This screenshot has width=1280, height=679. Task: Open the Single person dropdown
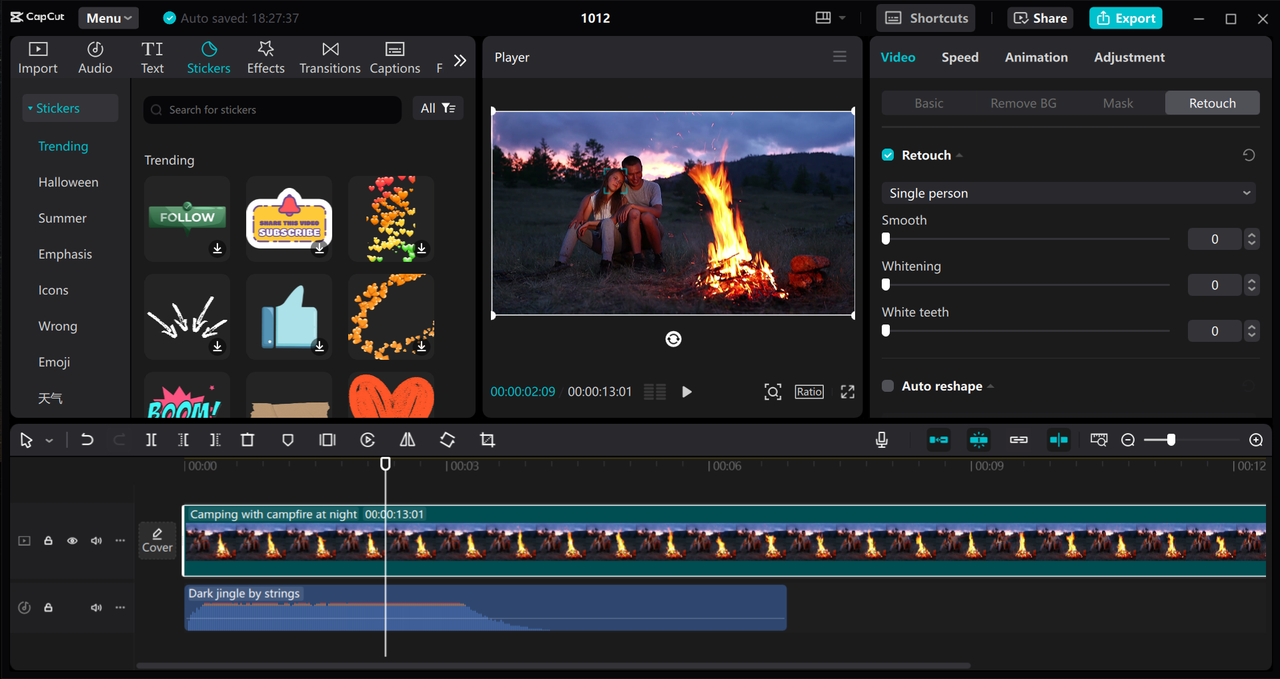[1069, 193]
